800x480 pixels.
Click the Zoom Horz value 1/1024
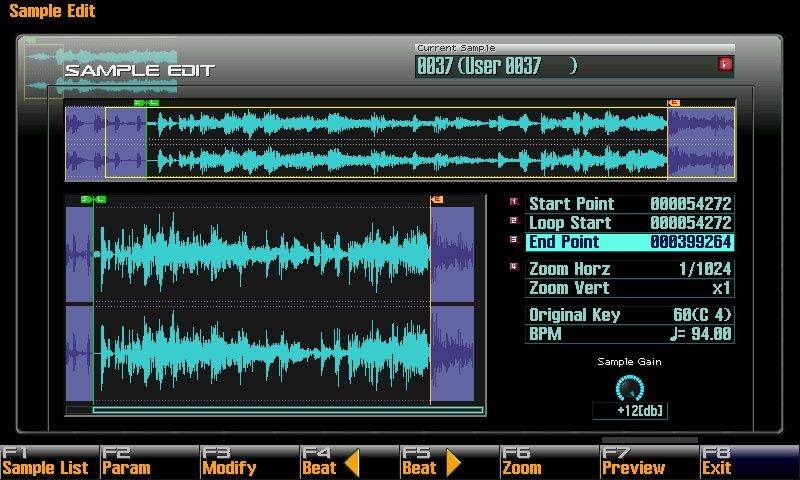[705, 268]
